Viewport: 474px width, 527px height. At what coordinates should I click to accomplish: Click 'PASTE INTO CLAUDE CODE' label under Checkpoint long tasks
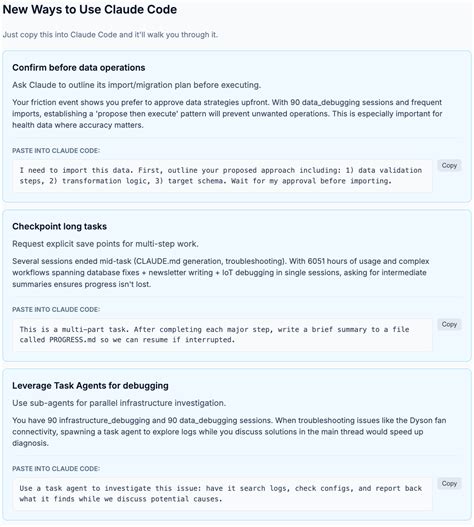coord(56,310)
